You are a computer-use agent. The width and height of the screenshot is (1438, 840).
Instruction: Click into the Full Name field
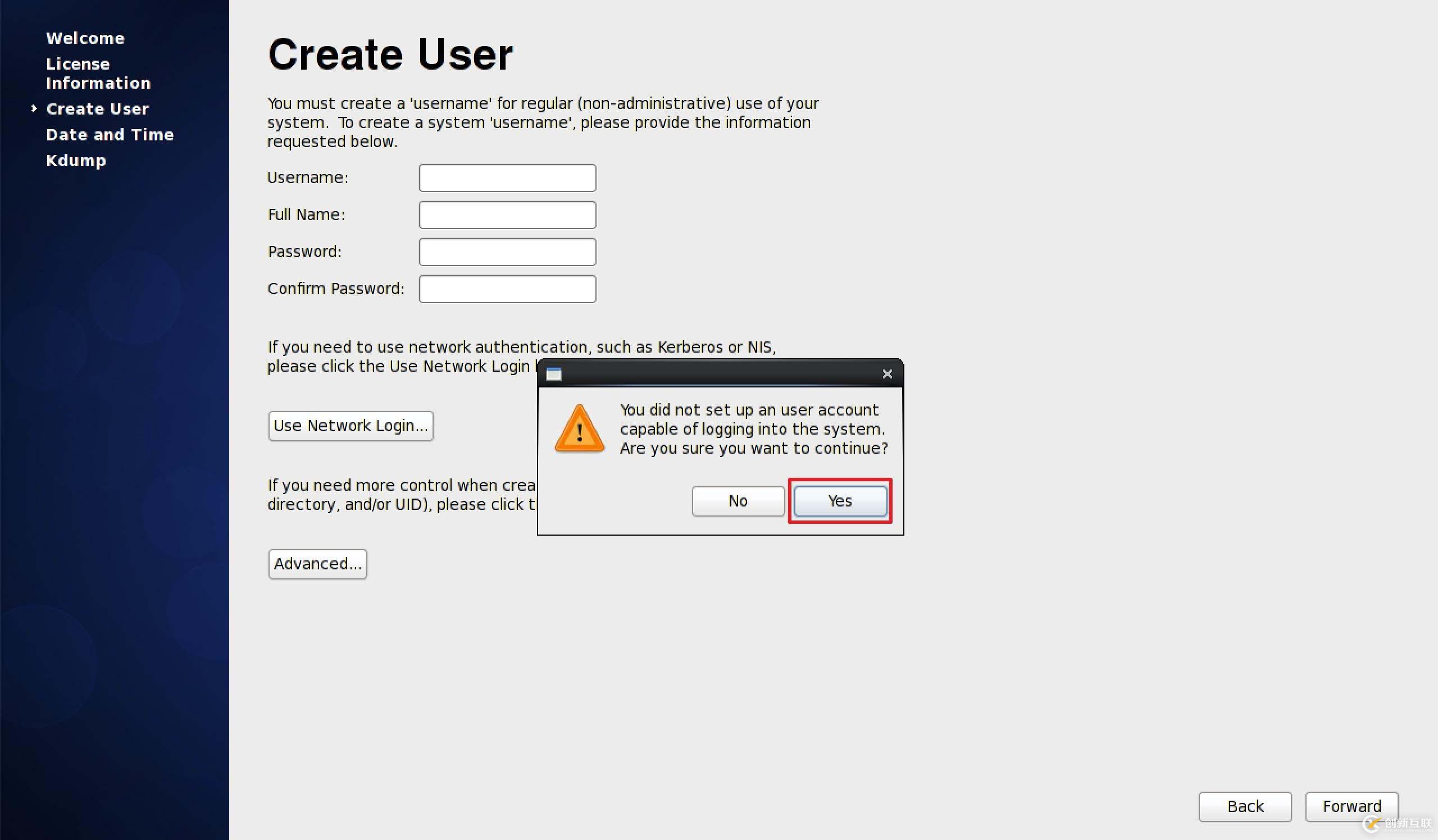507,215
